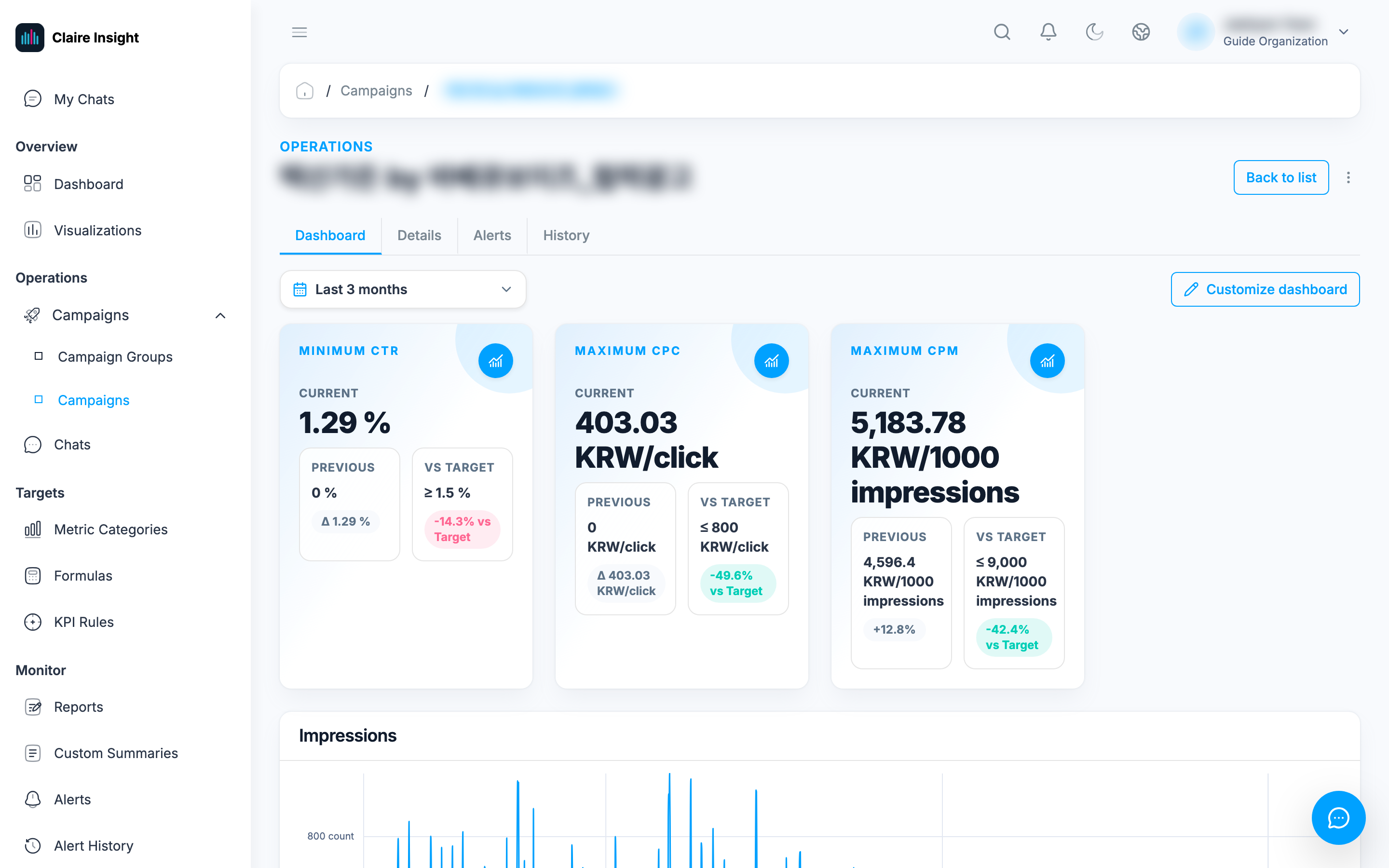Toggle the hamburger sidebar menu icon
1389x868 pixels.
coord(299,32)
